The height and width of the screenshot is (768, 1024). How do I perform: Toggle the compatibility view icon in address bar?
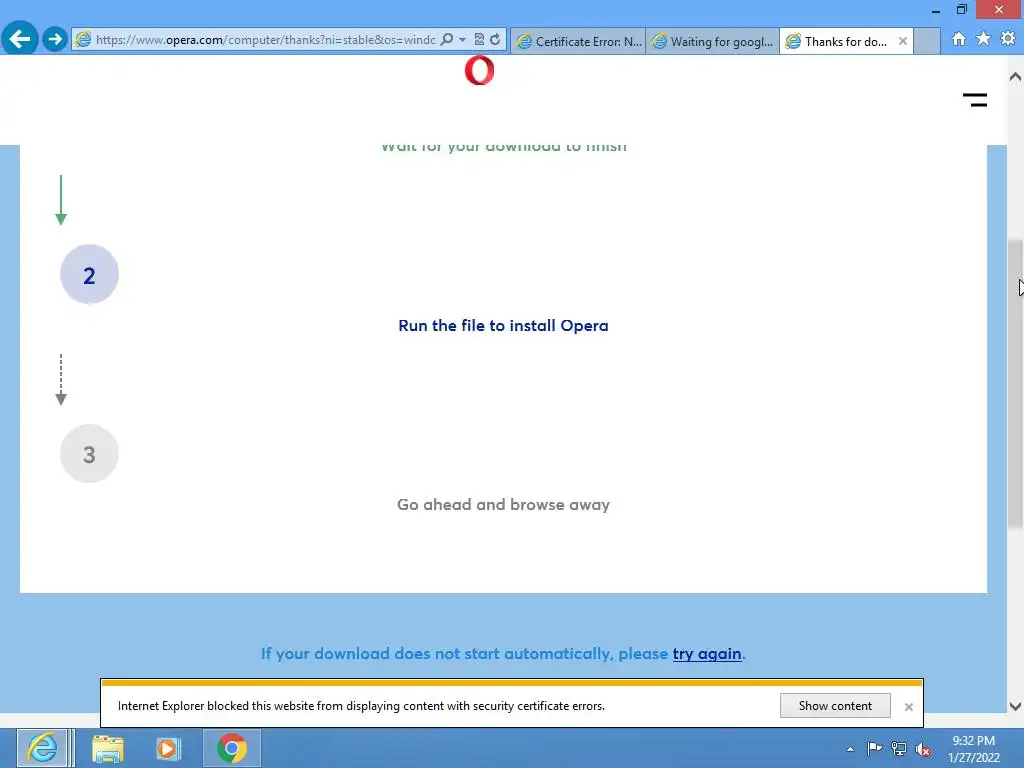point(479,39)
